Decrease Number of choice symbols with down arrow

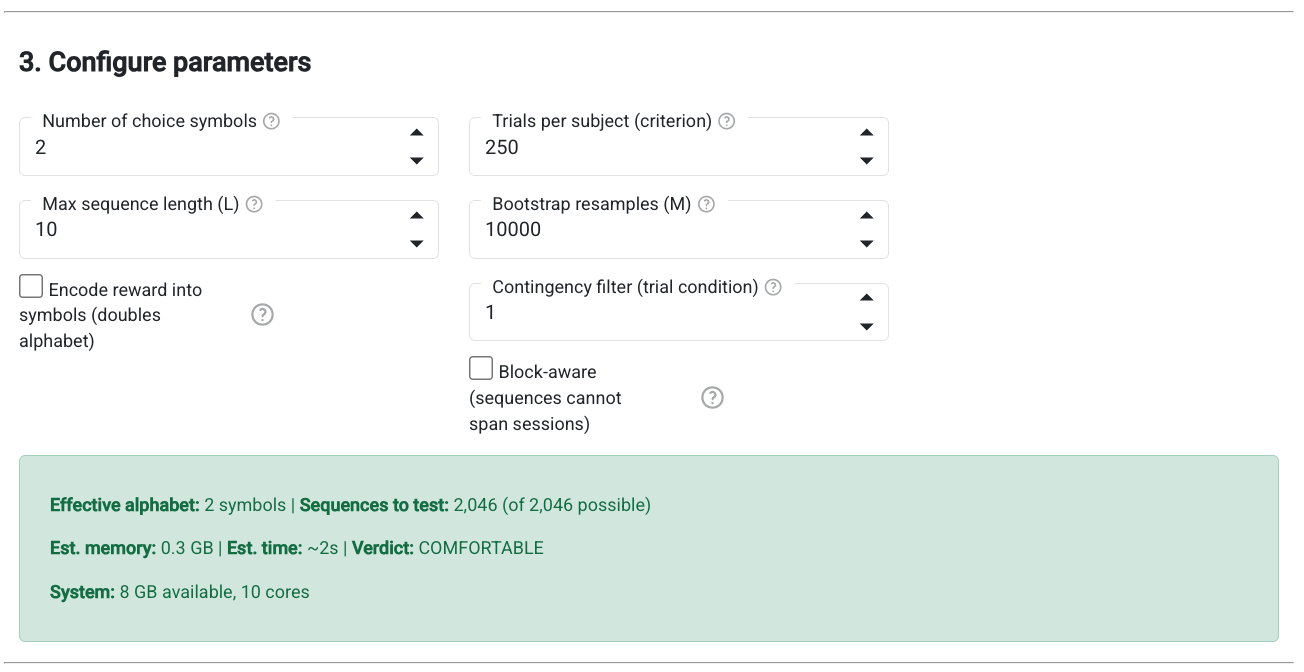point(417,161)
